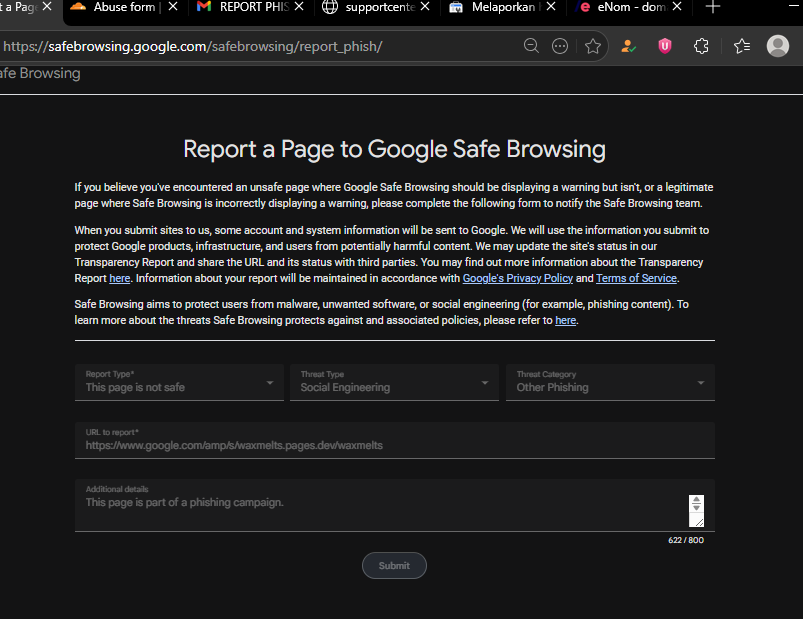Image resolution: width=803 pixels, height=619 pixels.
Task: Click the Additional details scroll stepper arrows
Action: (x=696, y=504)
